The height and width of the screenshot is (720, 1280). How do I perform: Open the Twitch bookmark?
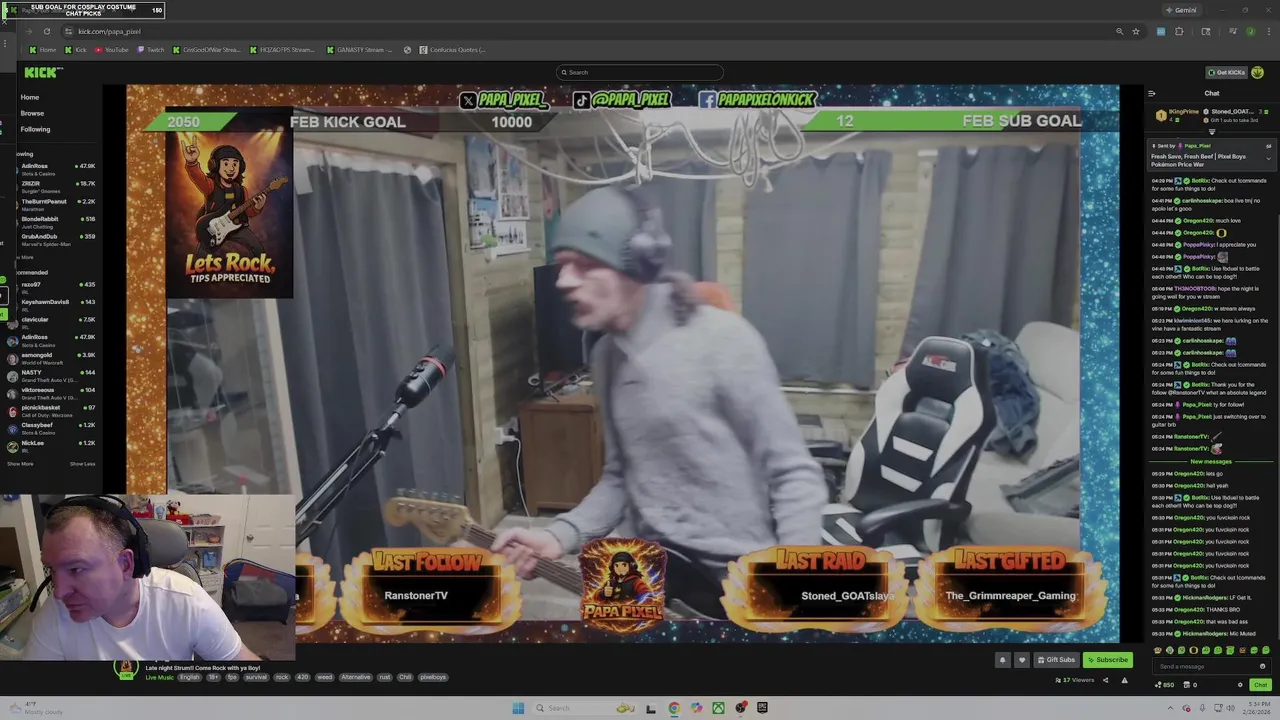(151, 50)
